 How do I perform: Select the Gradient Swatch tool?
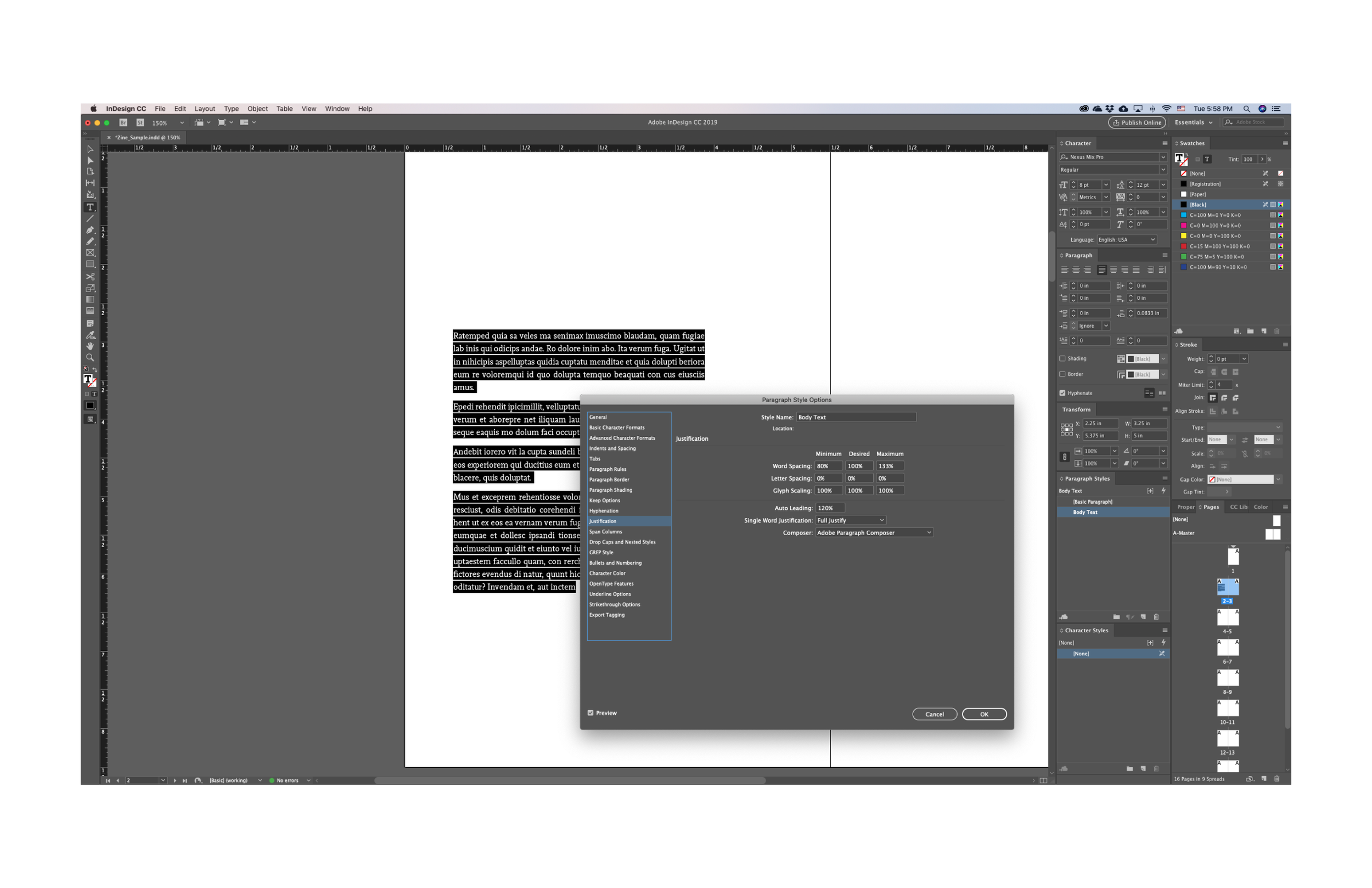(x=90, y=299)
